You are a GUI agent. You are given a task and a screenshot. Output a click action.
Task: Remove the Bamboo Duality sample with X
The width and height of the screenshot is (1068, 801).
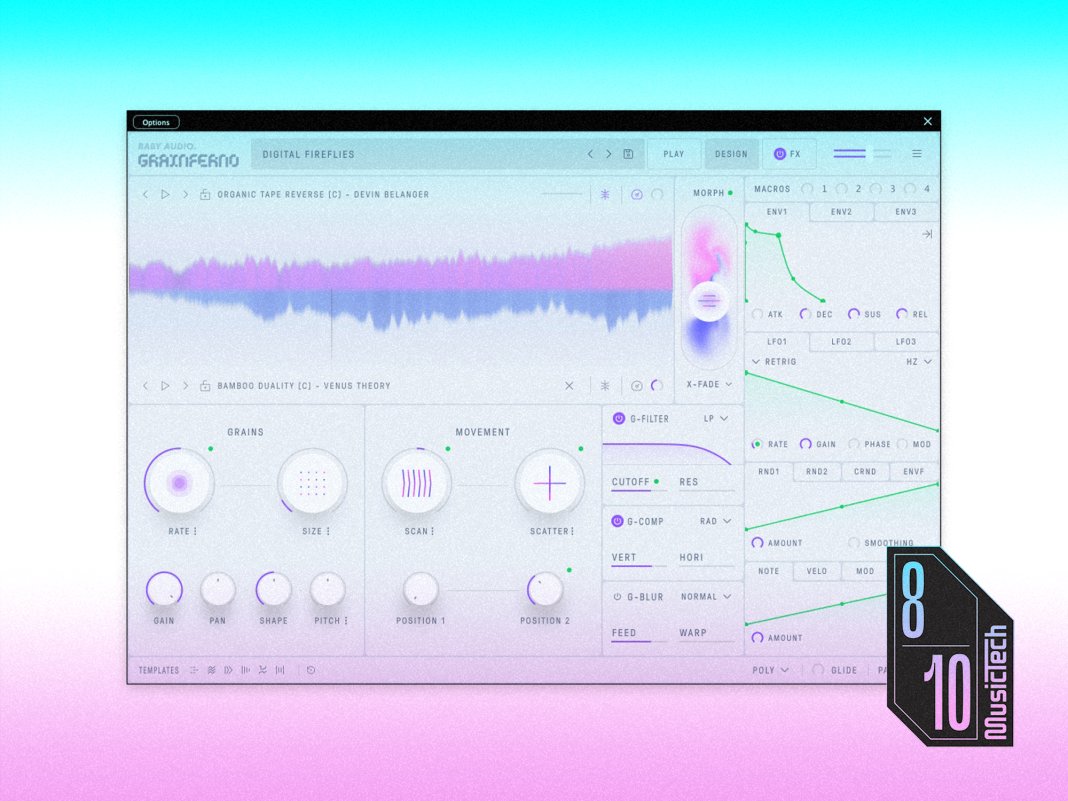pyautogui.click(x=569, y=386)
